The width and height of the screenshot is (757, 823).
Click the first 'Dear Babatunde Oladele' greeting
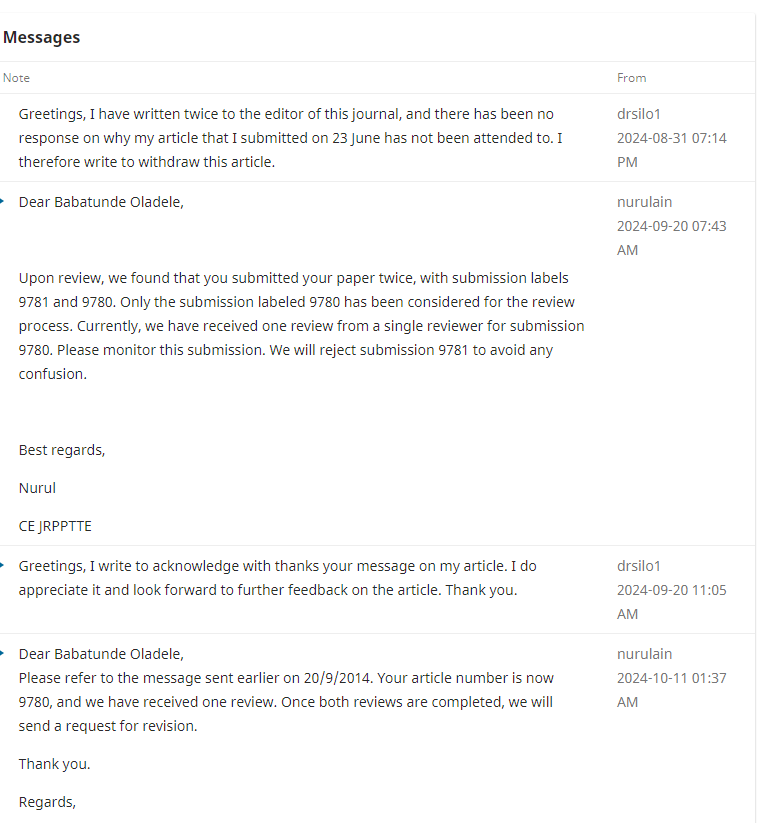click(x=101, y=202)
